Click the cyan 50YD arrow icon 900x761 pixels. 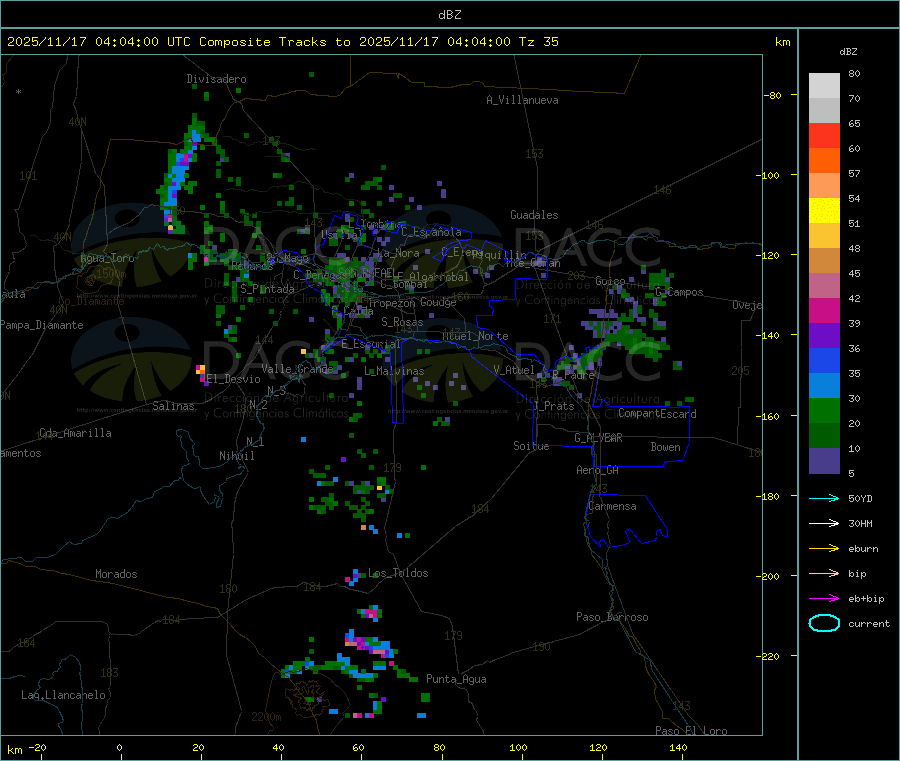point(824,498)
